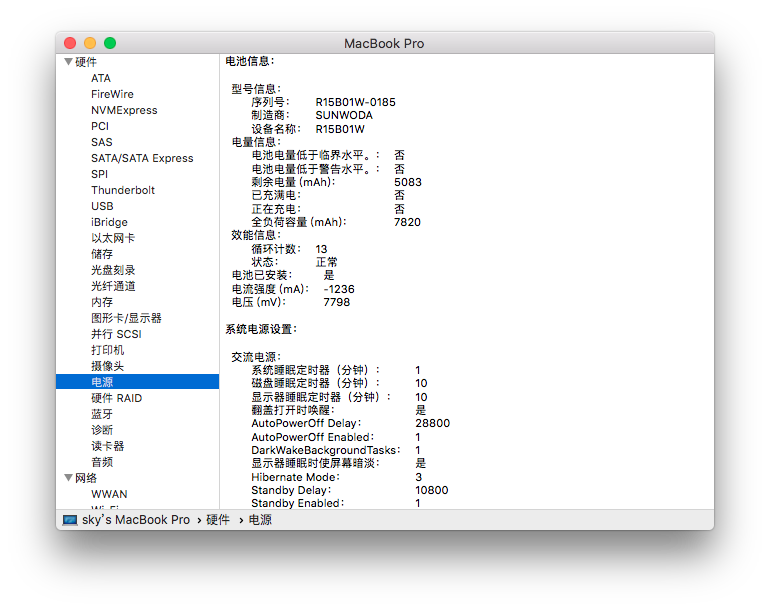Click the MacBook computer icon in path bar

pos(70,520)
